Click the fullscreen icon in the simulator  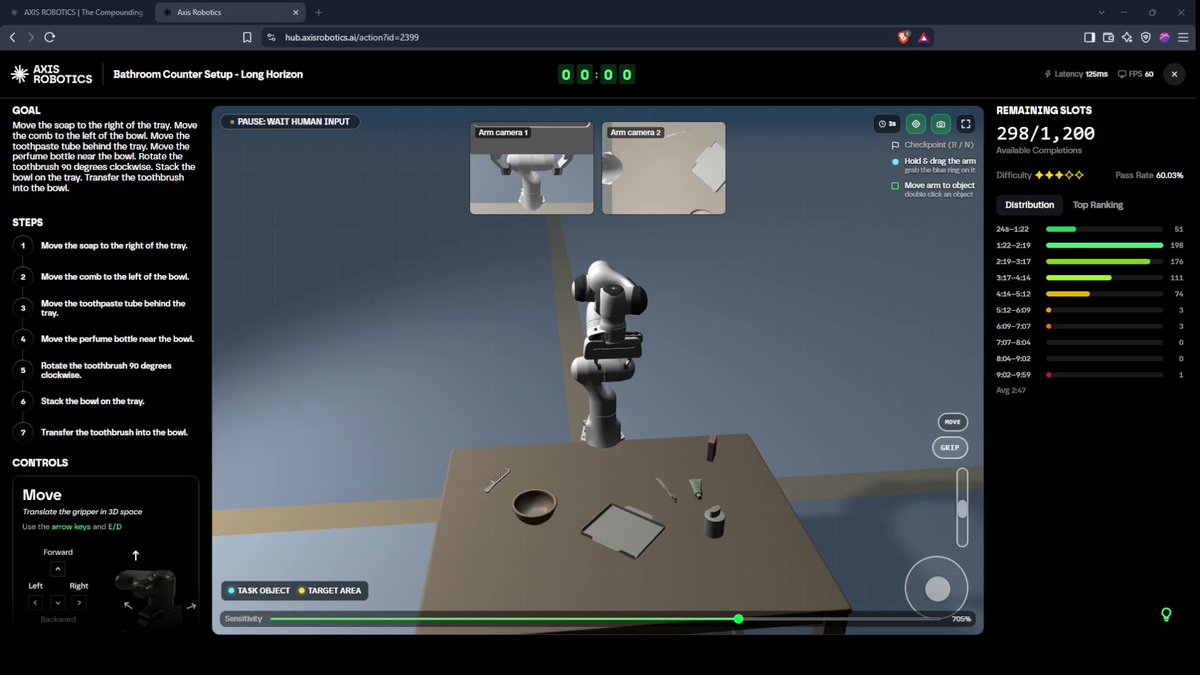[x=966, y=124]
